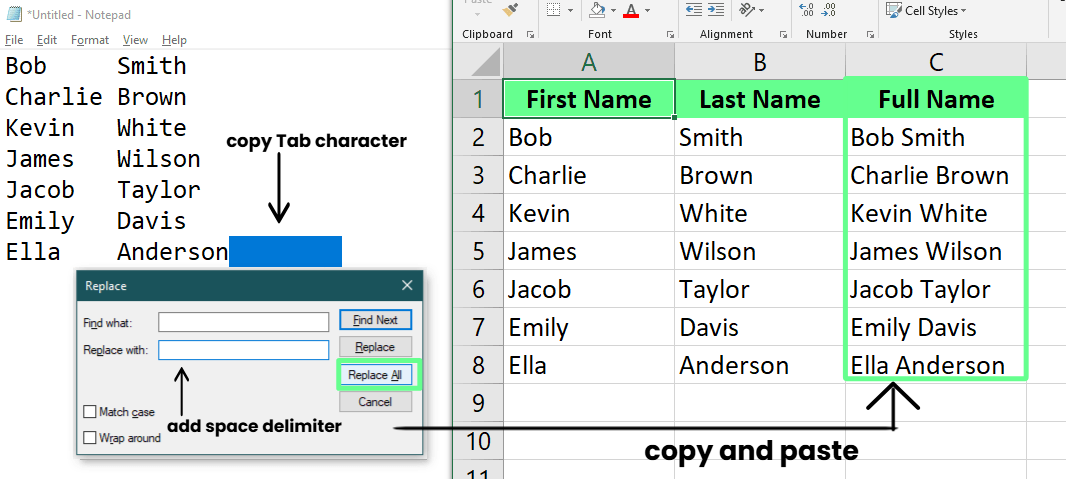Screen dimensions: 1066x479
Task: Click the Orientation text-angle icon
Action: tap(746, 10)
